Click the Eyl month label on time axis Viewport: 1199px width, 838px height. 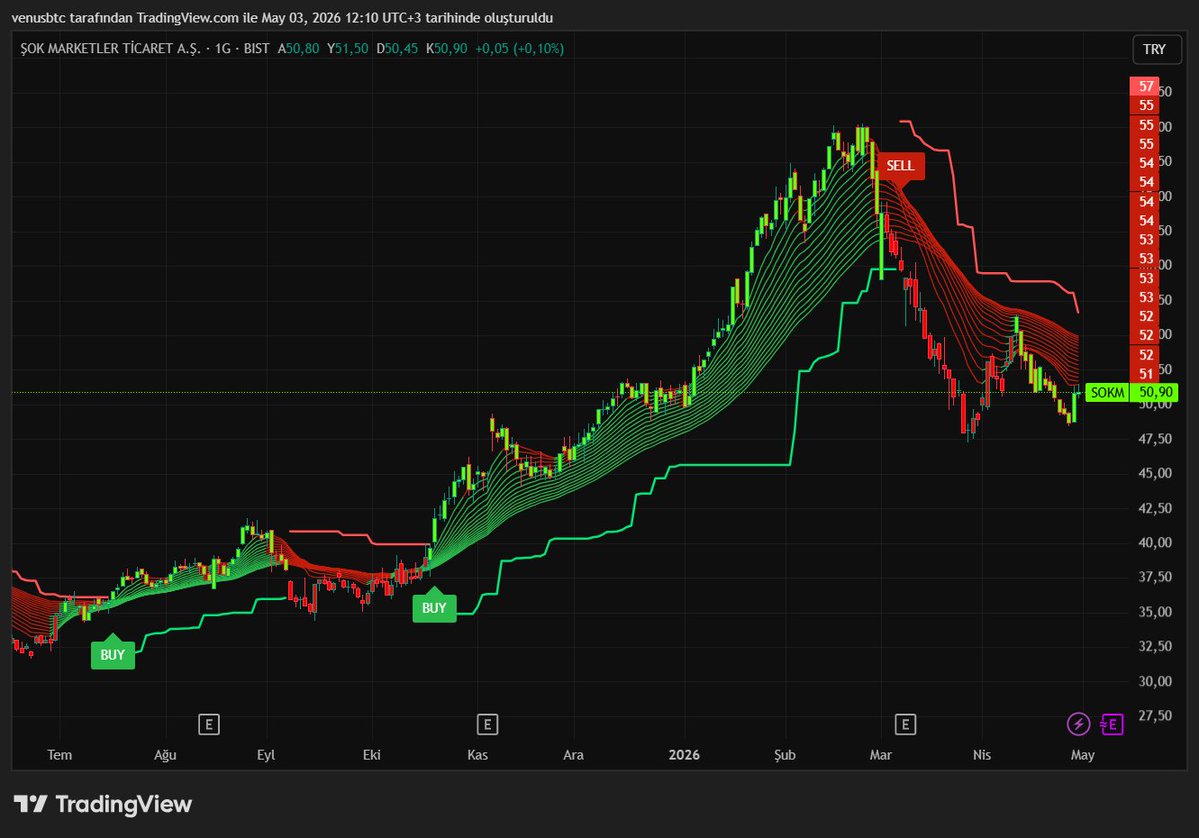point(265,755)
